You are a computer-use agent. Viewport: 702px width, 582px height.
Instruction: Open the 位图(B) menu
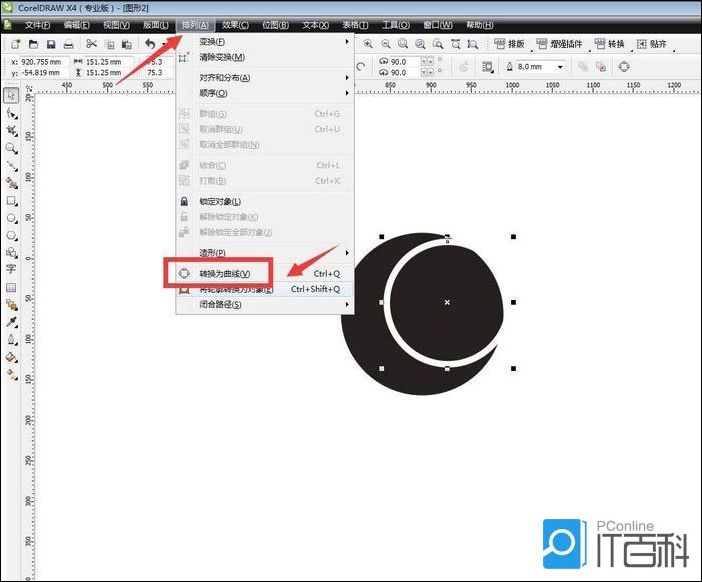(275, 25)
